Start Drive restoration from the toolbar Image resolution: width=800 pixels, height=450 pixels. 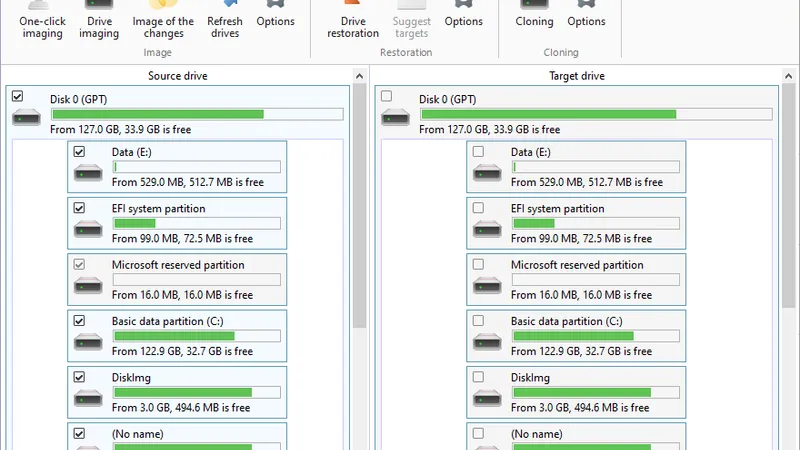[353, 21]
